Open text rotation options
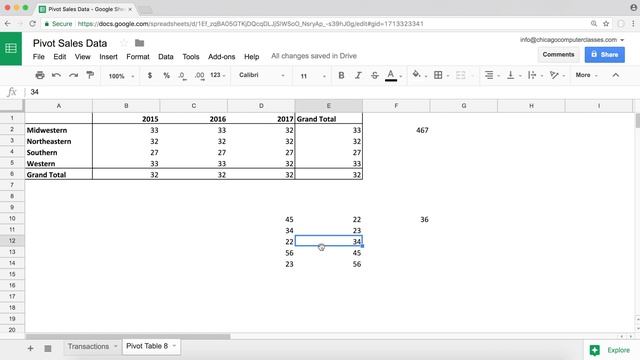Screen dimensions: 640x360 (x=554, y=75)
